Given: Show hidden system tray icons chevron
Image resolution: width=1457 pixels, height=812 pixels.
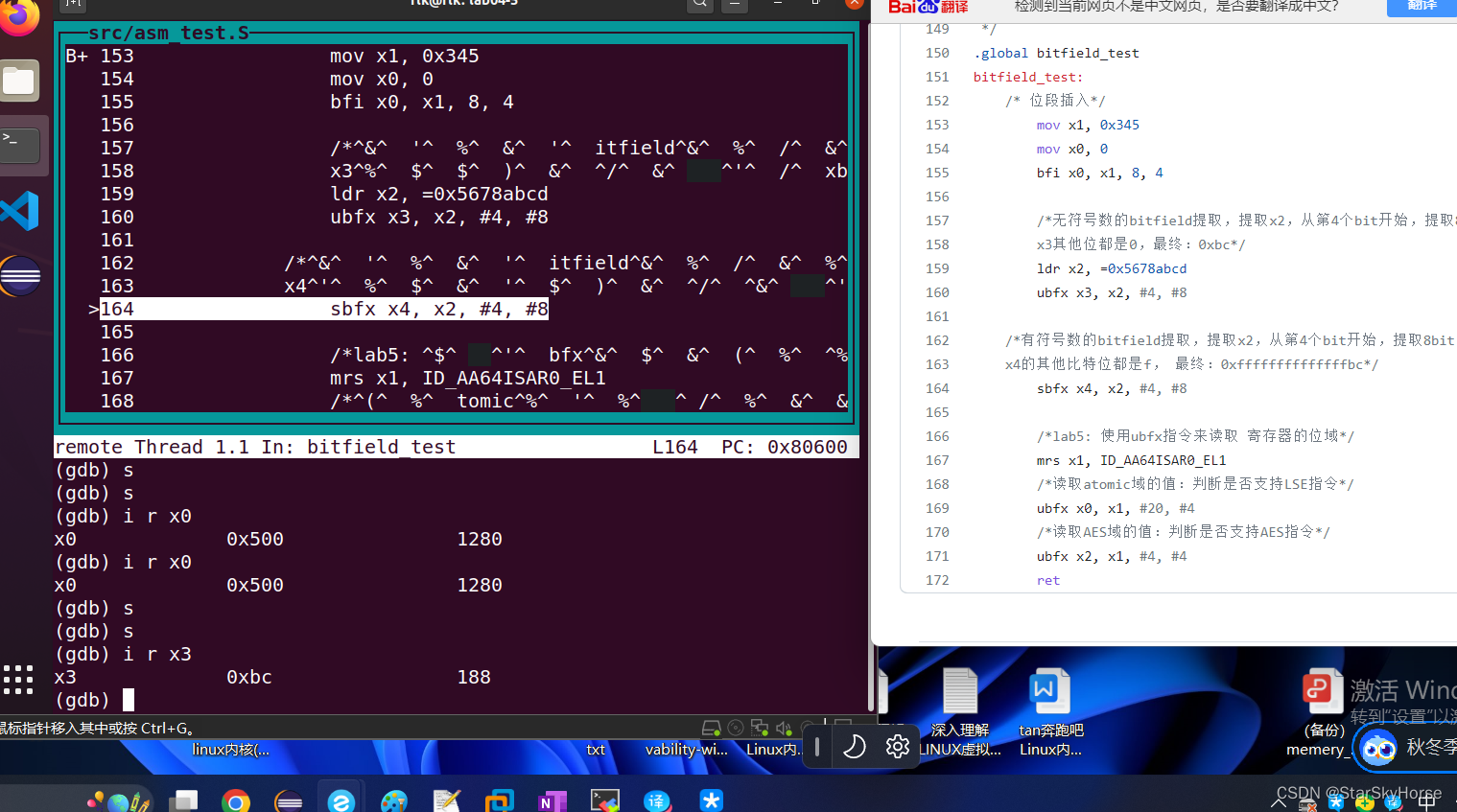Looking at the screenshot, I should click(x=1278, y=804).
